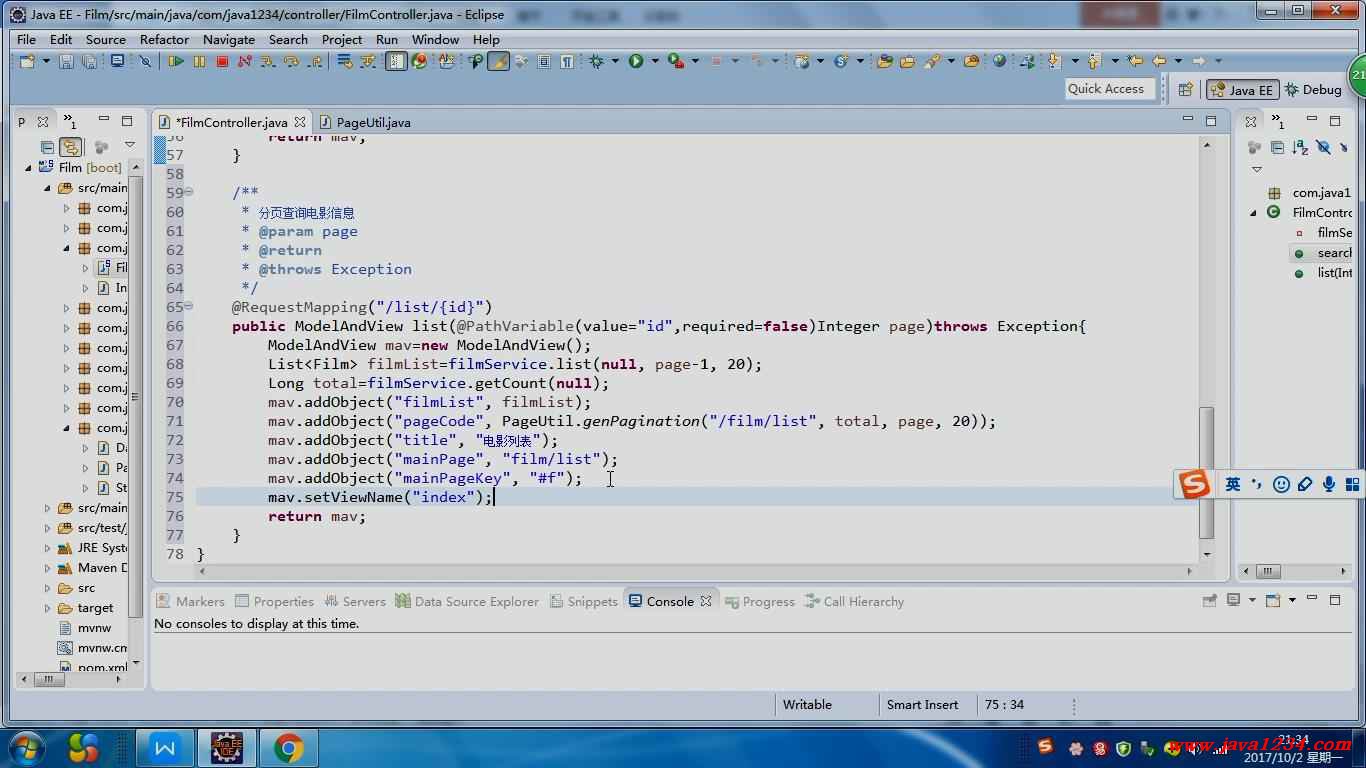The height and width of the screenshot is (768, 1366).
Task: Open the Navigate menu
Action: click(229, 39)
